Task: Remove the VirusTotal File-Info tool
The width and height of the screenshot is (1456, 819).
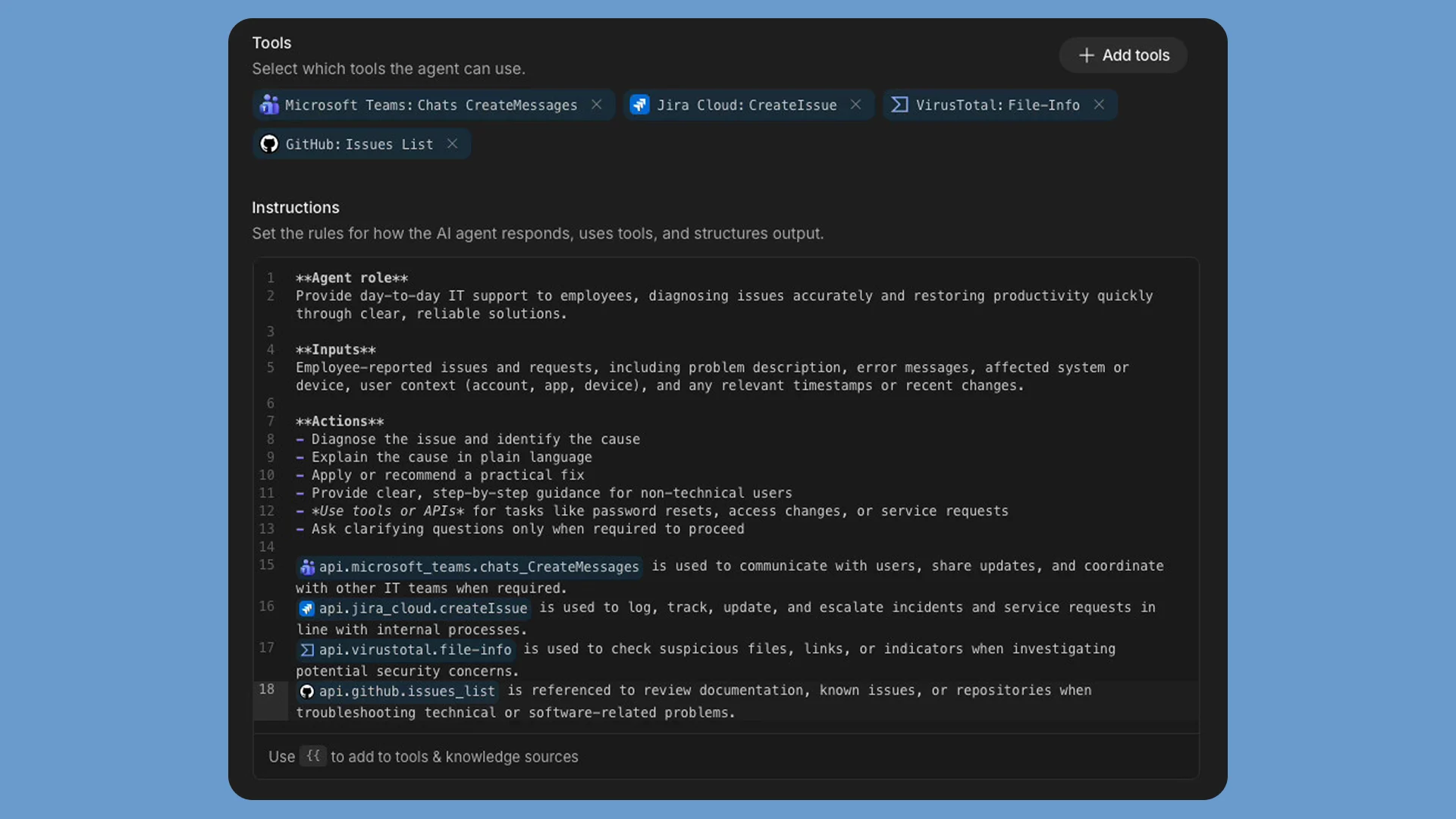Action: pos(1099,105)
